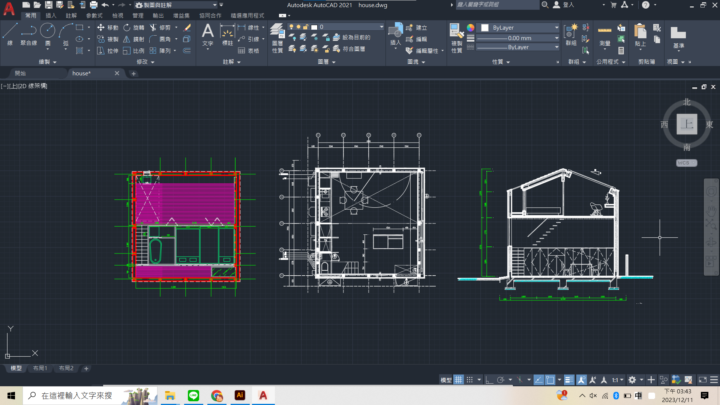
Task: Launch Adobe Illustrator from the taskbar
Action: 240,396
